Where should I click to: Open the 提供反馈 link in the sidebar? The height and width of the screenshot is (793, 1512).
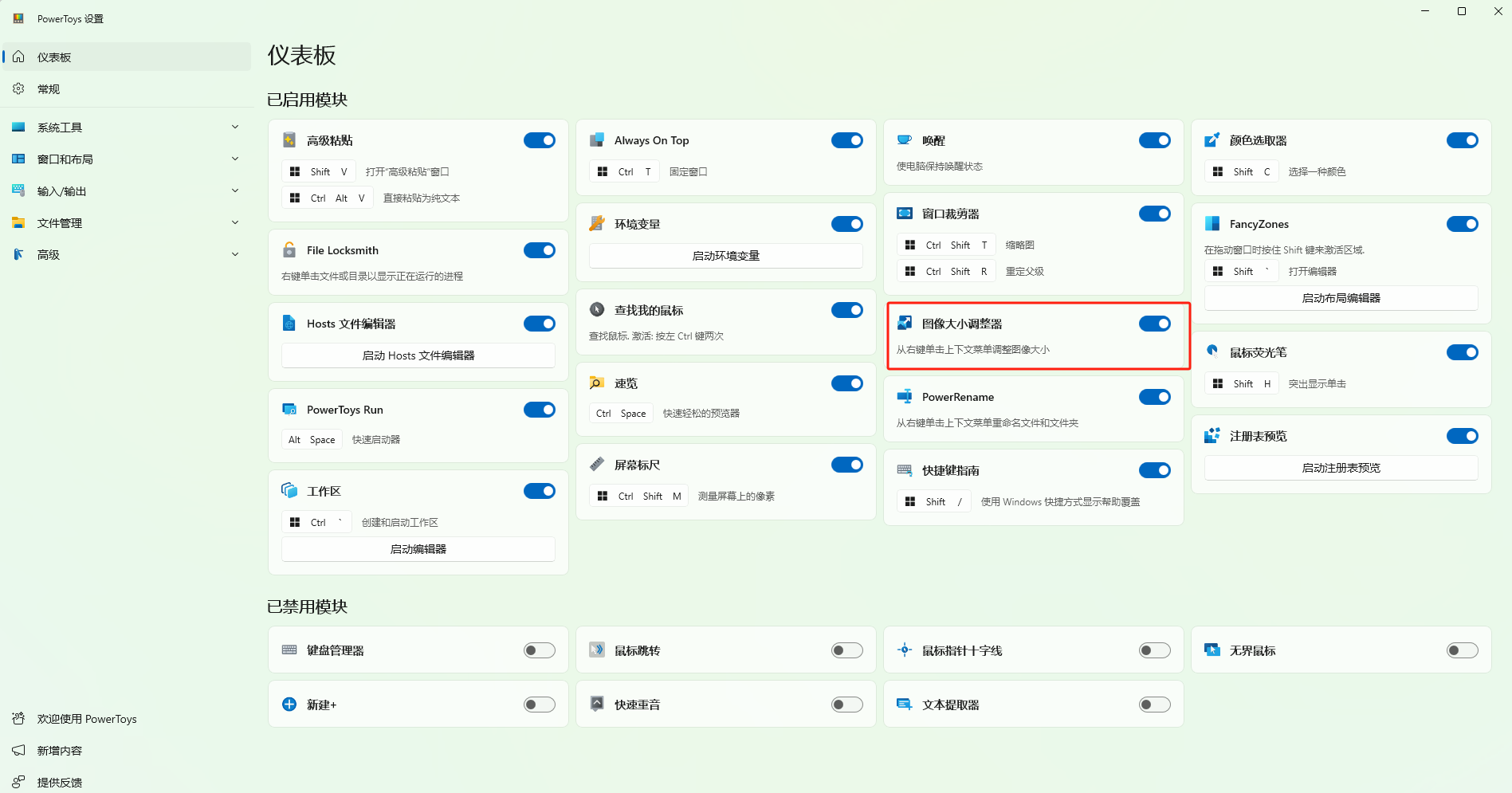(x=127, y=783)
